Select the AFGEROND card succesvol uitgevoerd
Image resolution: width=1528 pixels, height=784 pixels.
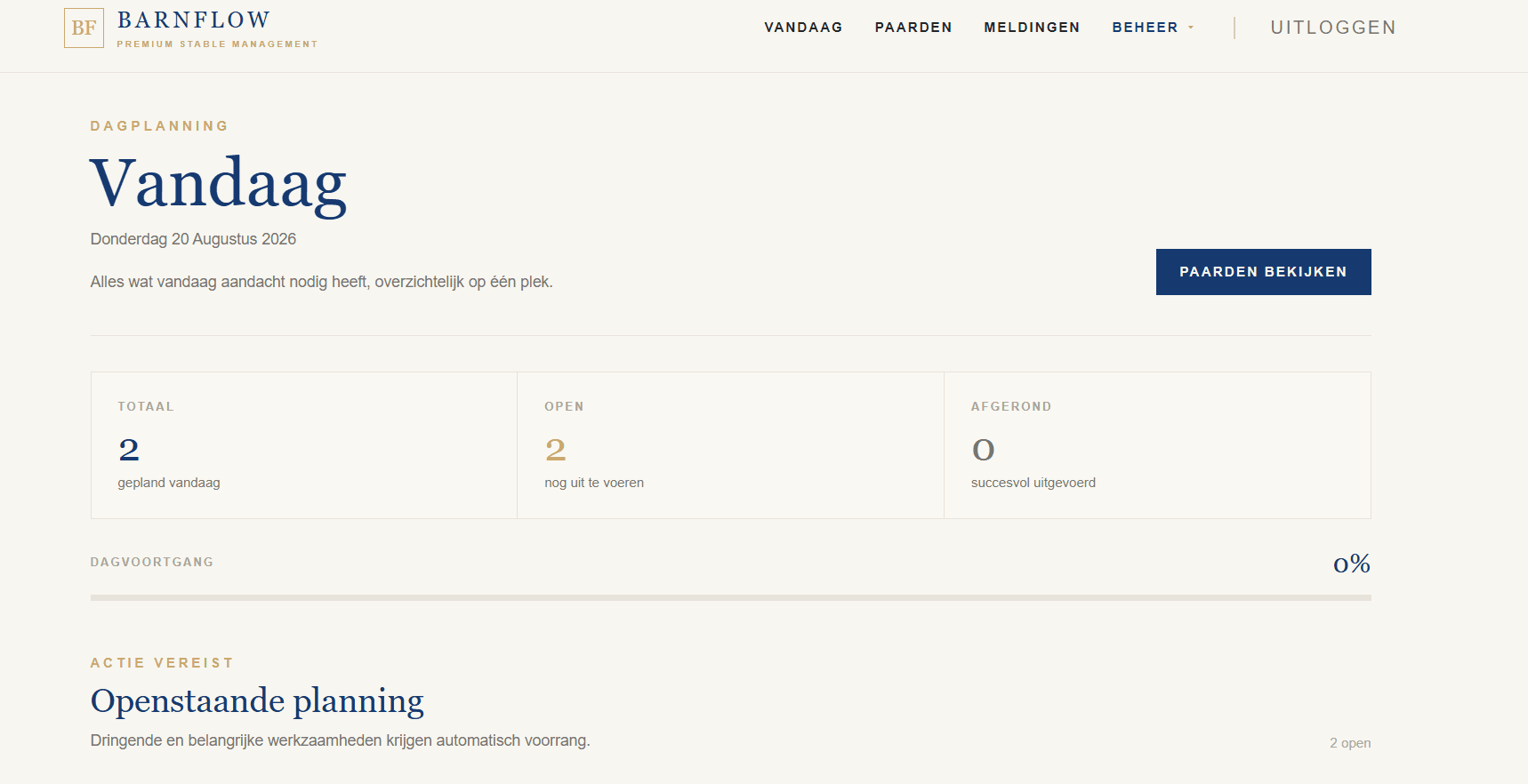1157,445
